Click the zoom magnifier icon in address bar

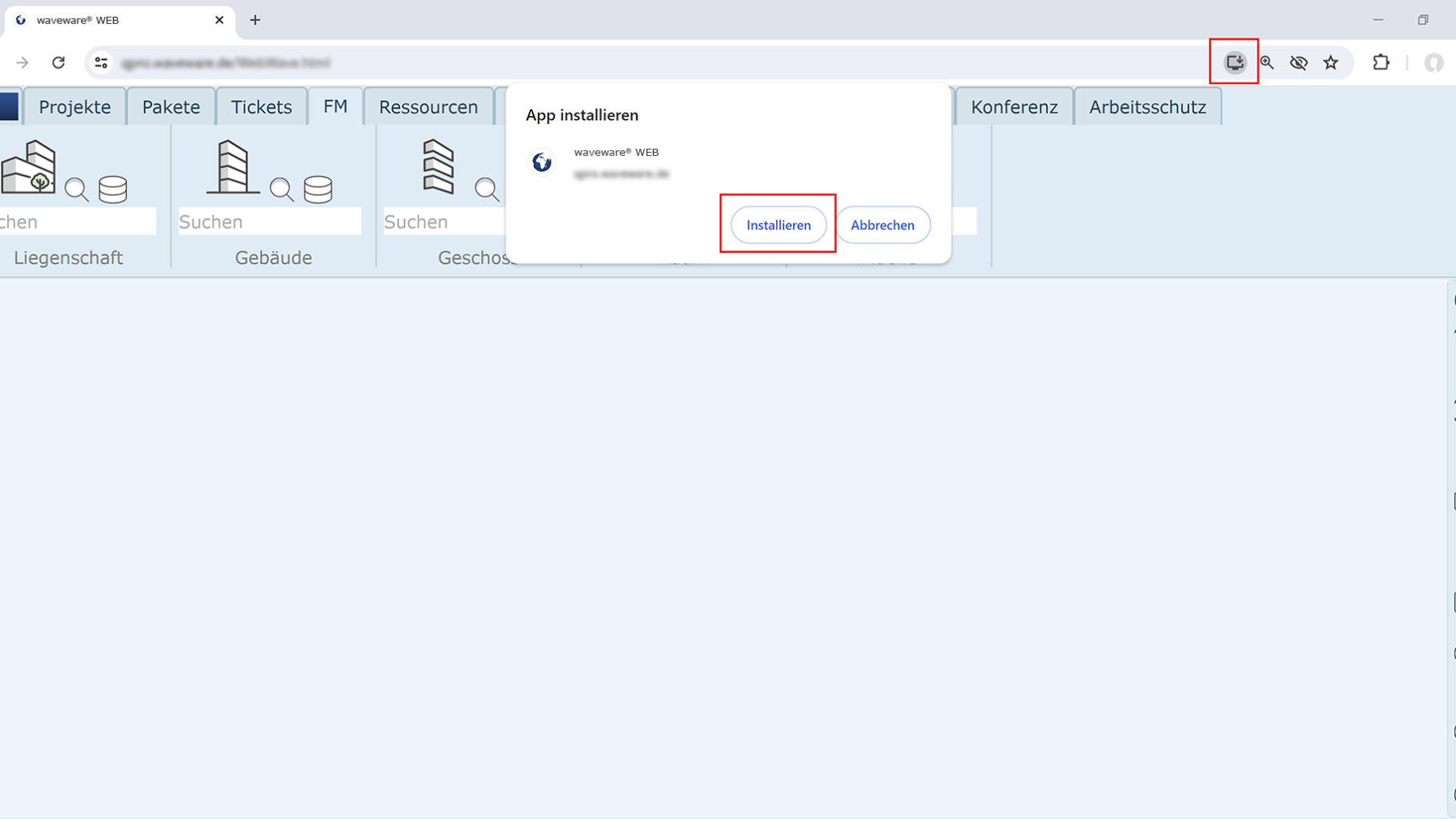(x=1266, y=62)
